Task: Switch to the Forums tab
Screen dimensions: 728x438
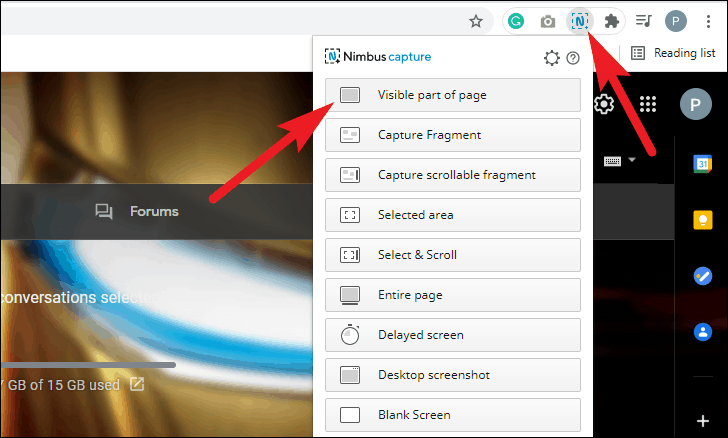Action: coord(136,211)
